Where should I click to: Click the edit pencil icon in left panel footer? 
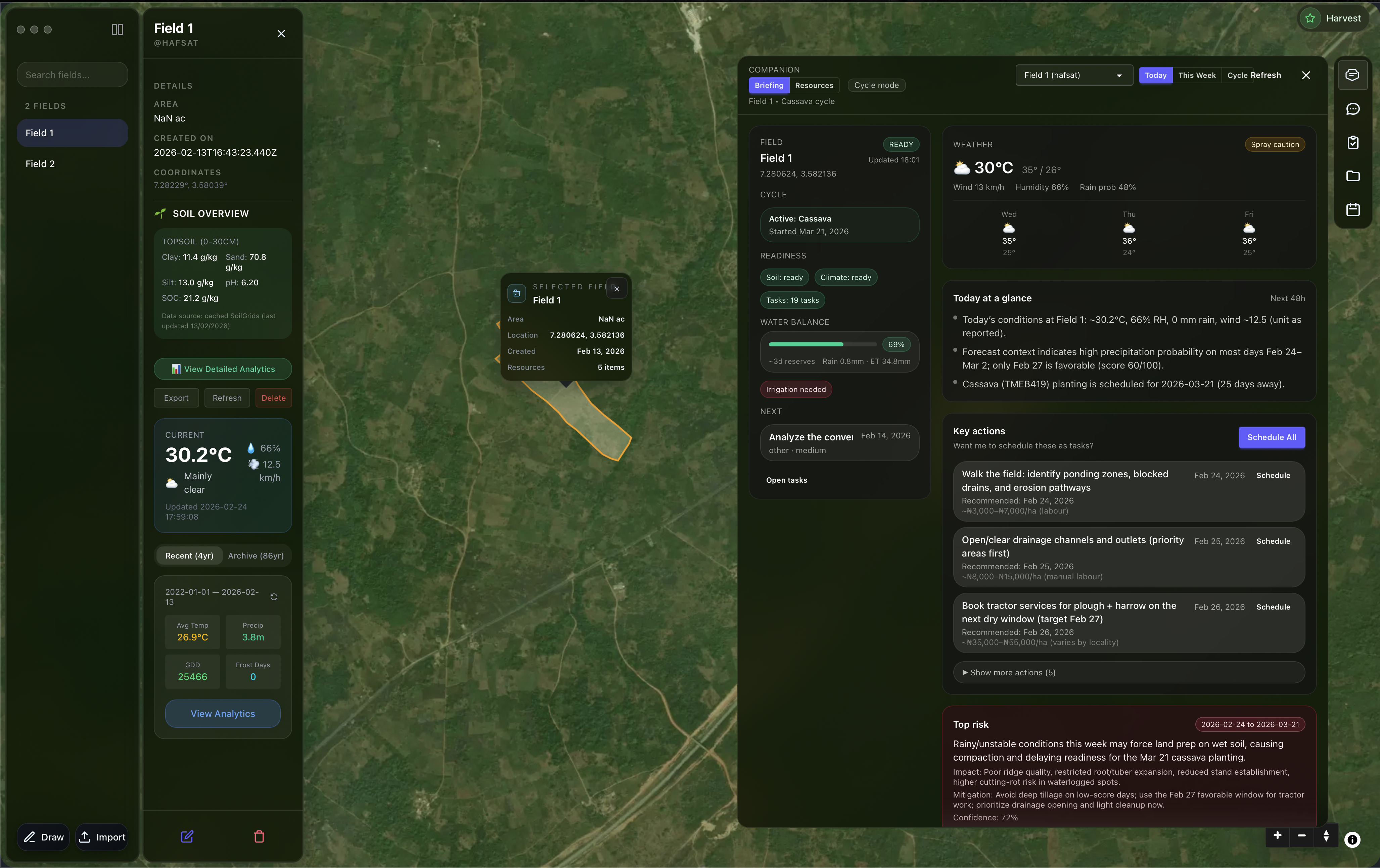(x=187, y=836)
